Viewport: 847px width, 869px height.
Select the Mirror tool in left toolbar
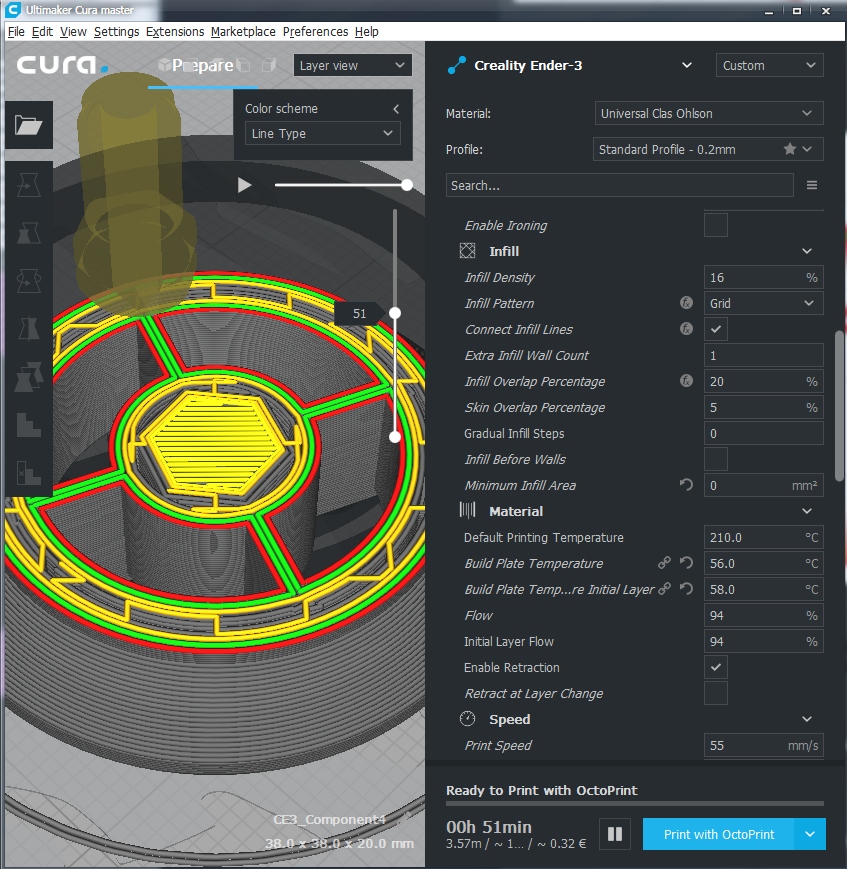tap(29, 329)
